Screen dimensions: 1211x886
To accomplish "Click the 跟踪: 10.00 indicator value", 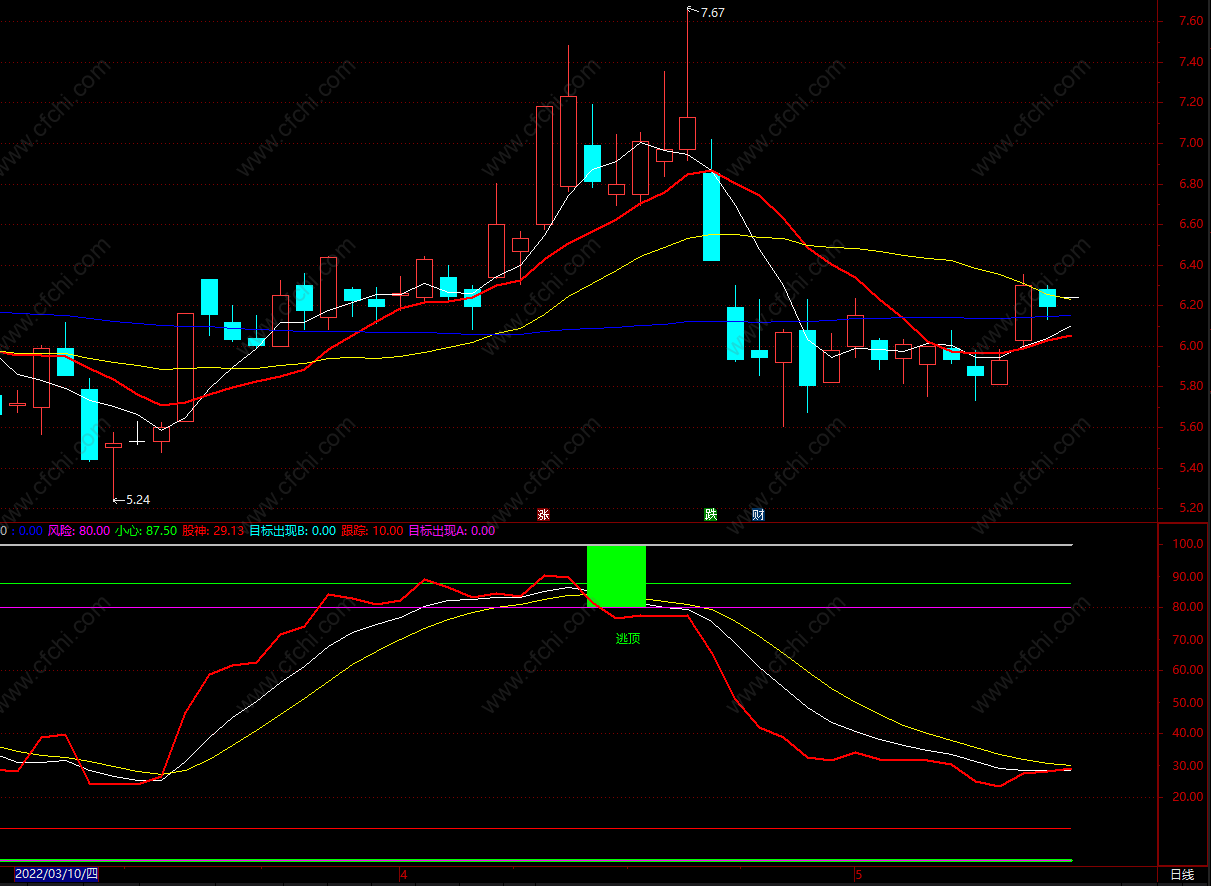I will point(372,531).
